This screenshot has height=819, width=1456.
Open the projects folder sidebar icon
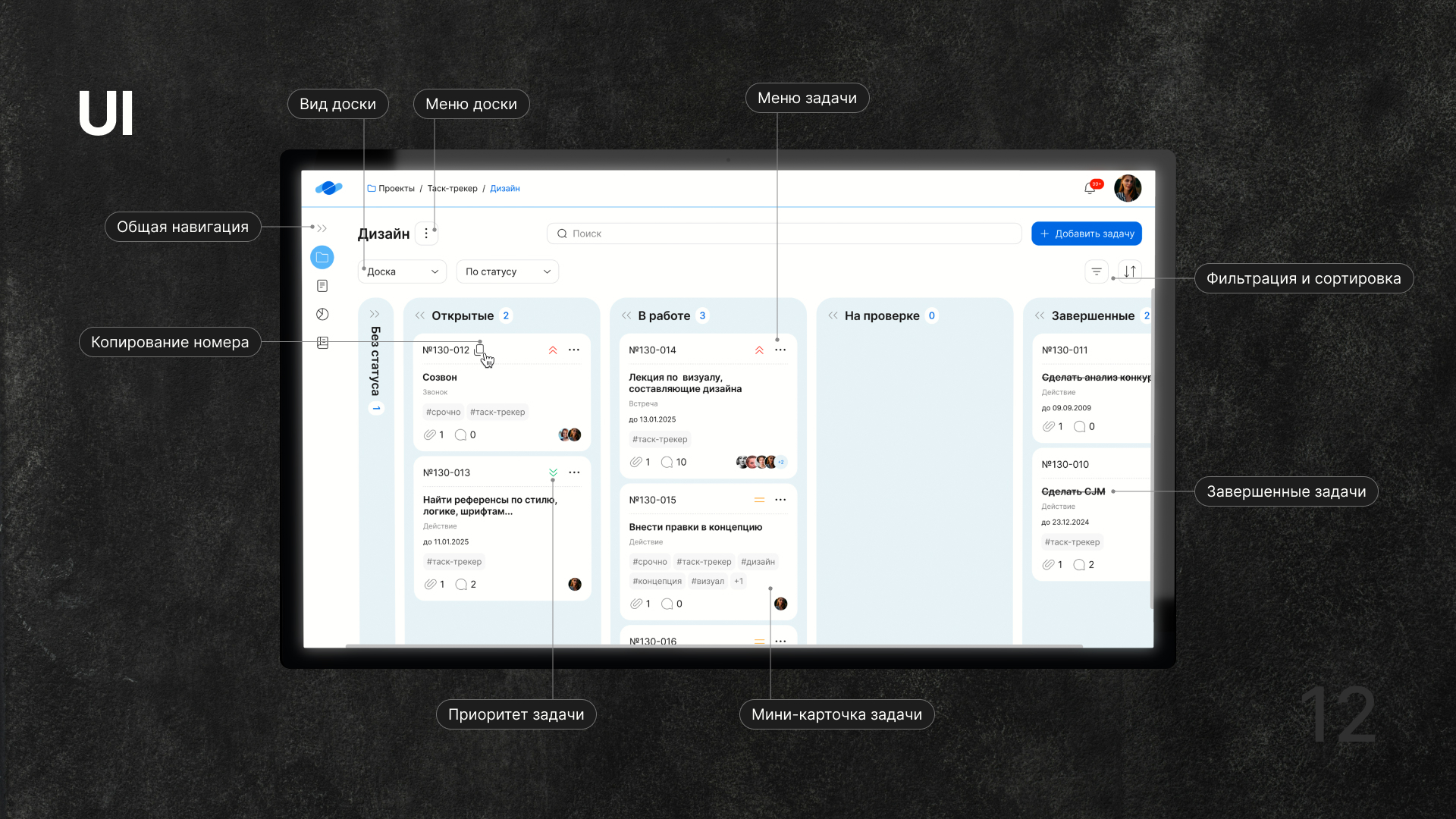(322, 257)
